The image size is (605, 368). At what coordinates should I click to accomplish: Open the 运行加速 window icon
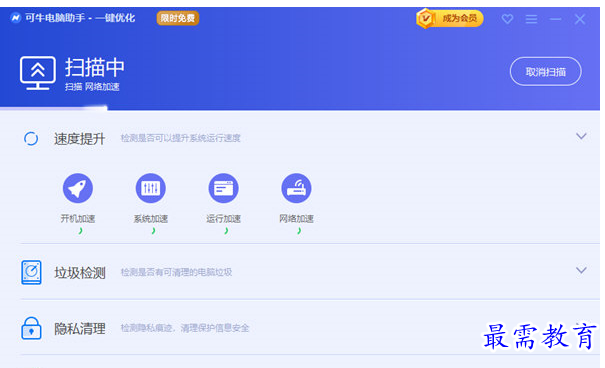pos(223,188)
